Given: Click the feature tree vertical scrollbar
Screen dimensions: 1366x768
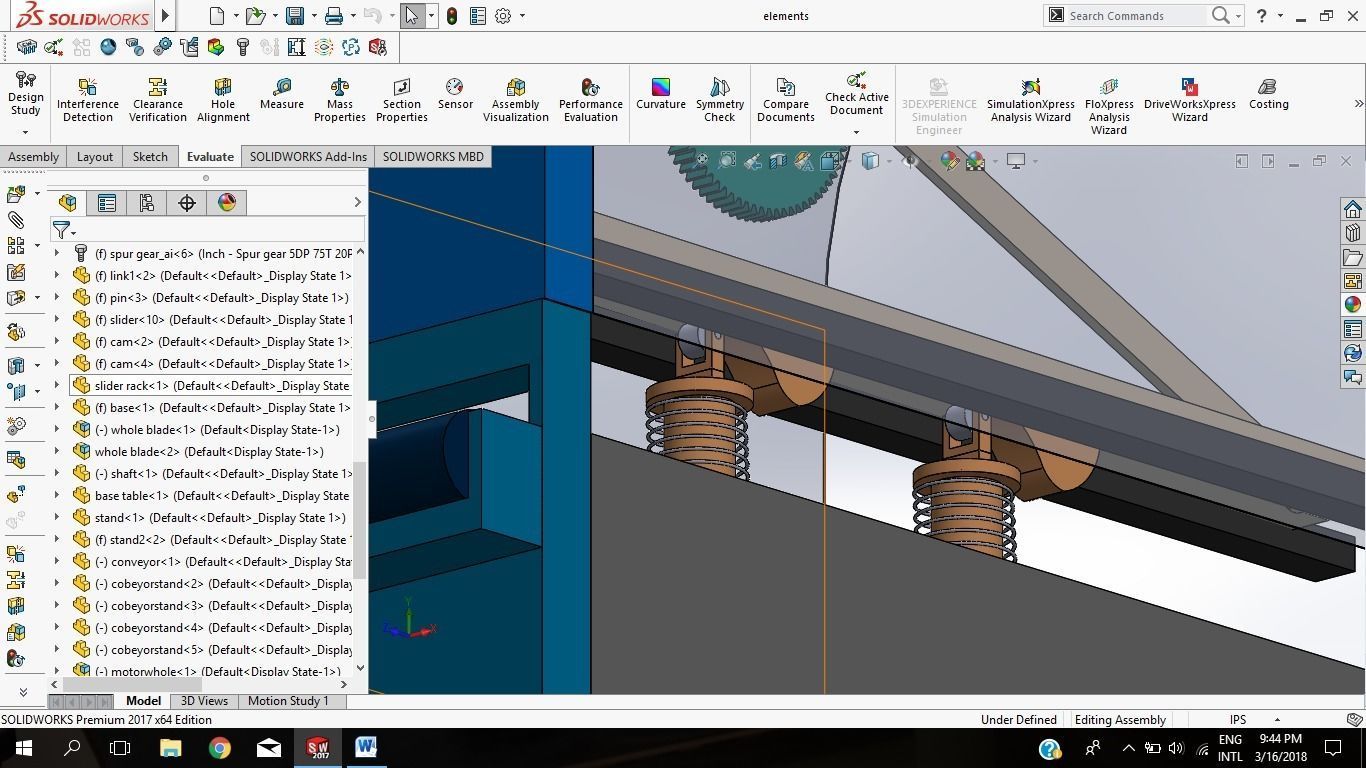Looking at the screenshot, I should (360, 520).
